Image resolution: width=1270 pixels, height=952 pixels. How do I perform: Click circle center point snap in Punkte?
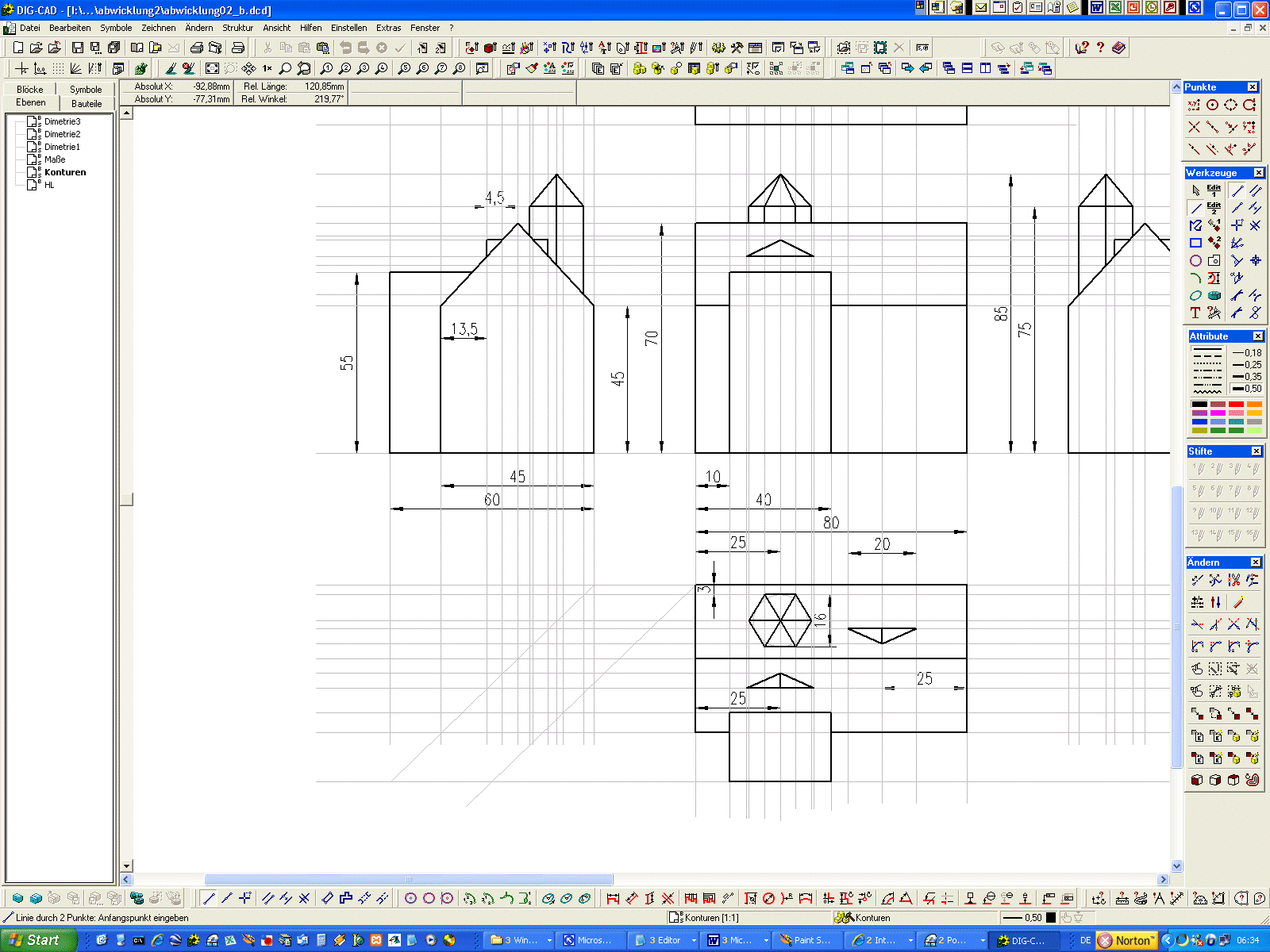(x=1212, y=105)
